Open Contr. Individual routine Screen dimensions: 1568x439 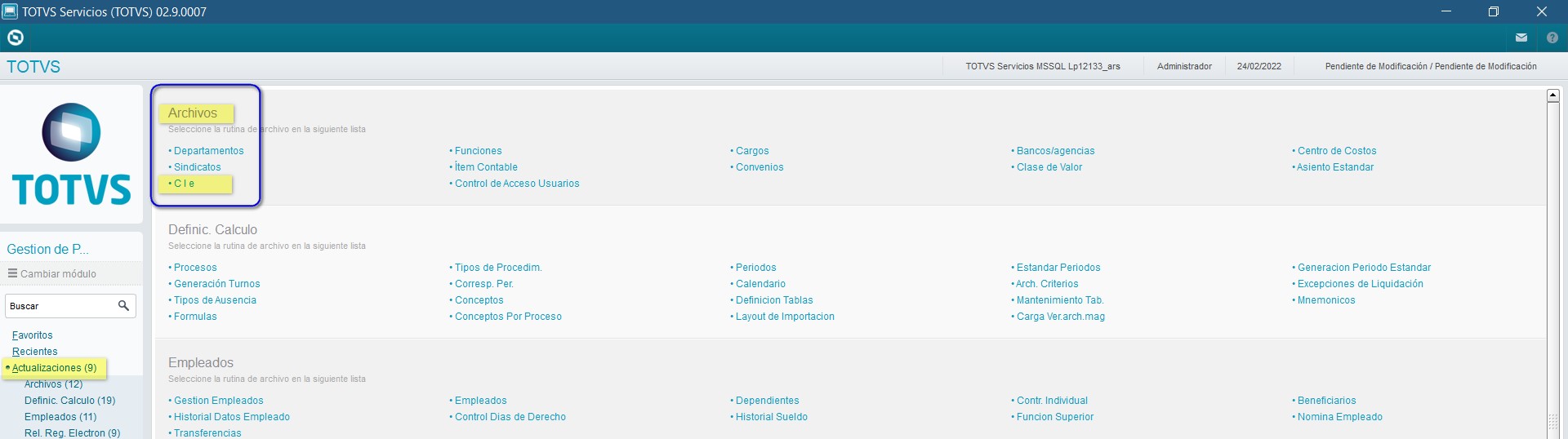click(x=1052, y=401)
